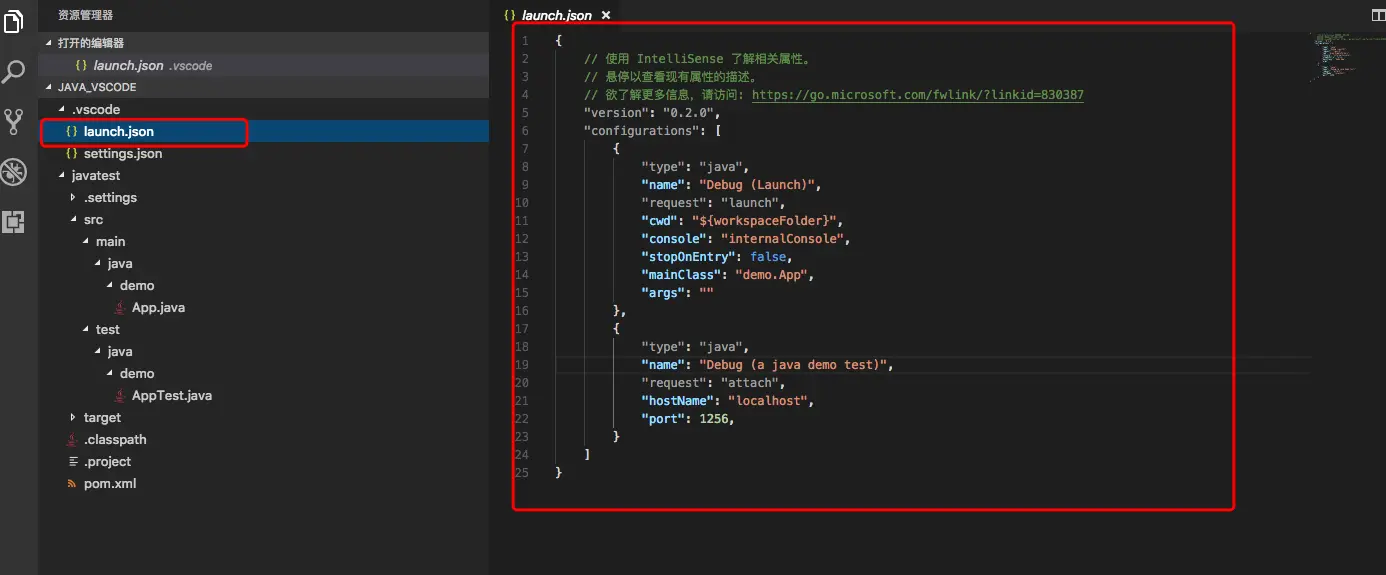Collapse the main folder
The height and width of the screenshot is (575, 1386).
coord(85,242)
